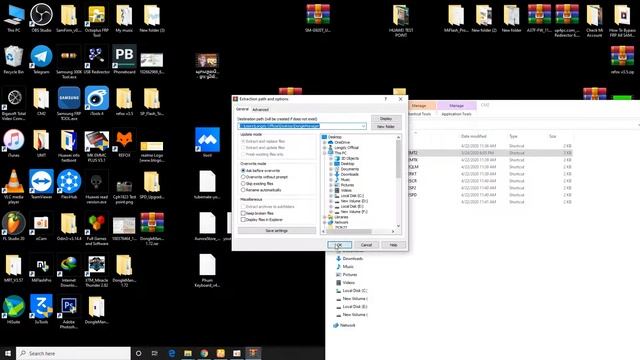Collapse This PC node in folder tree
The image size is (640, 360).
(324, 153)
